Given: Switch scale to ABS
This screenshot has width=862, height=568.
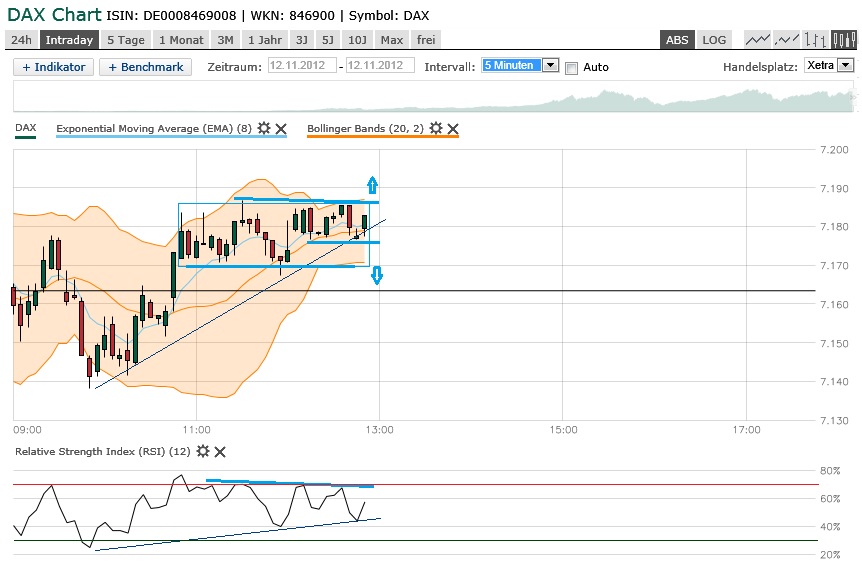Looking at the screenshot, I should coord(677,40).
